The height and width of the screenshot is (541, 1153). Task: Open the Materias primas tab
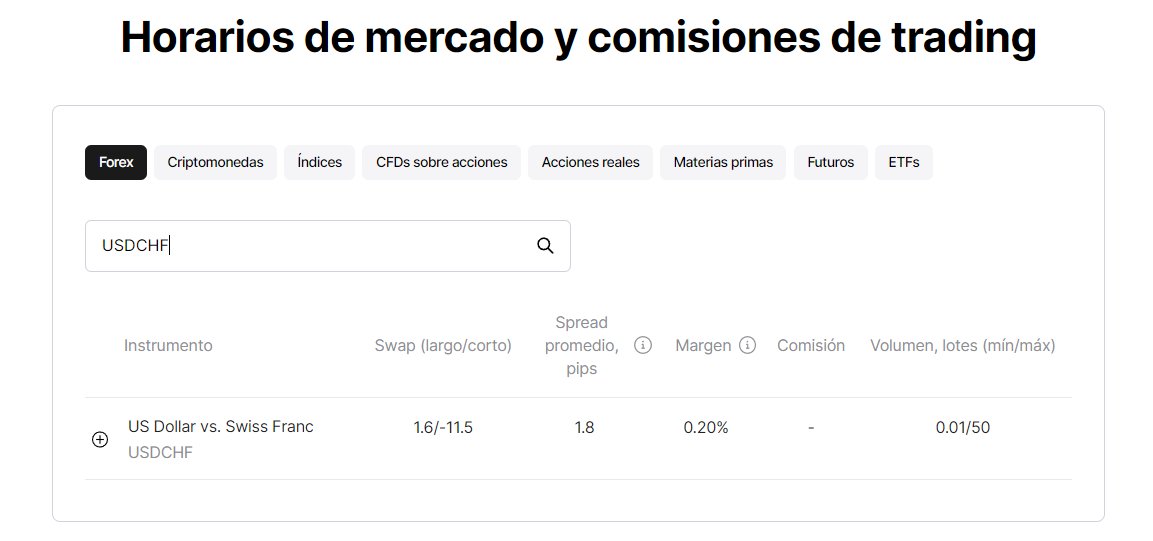(x=723, y=162)
